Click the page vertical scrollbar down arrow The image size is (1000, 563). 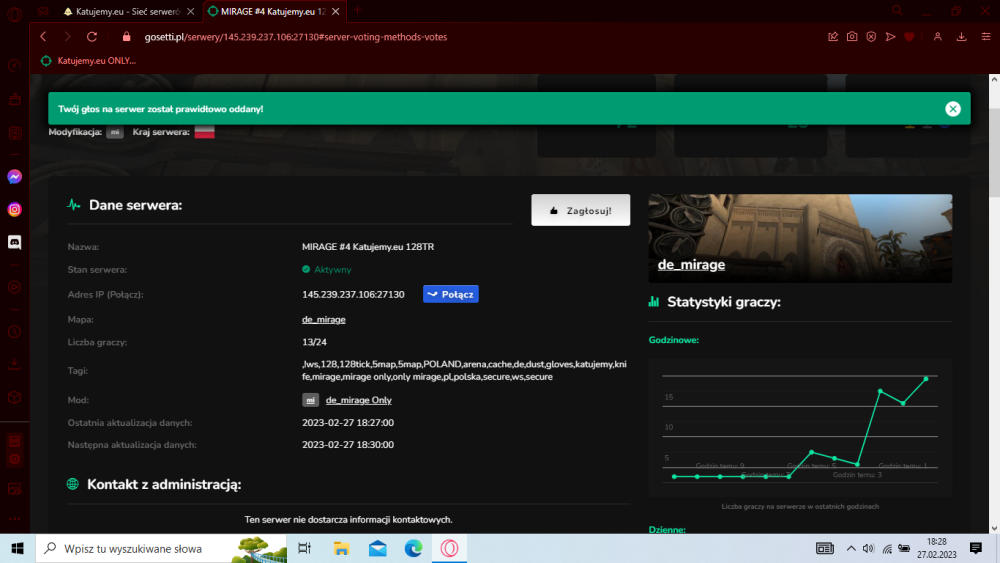pyautogui.click(x=994, y=528)
